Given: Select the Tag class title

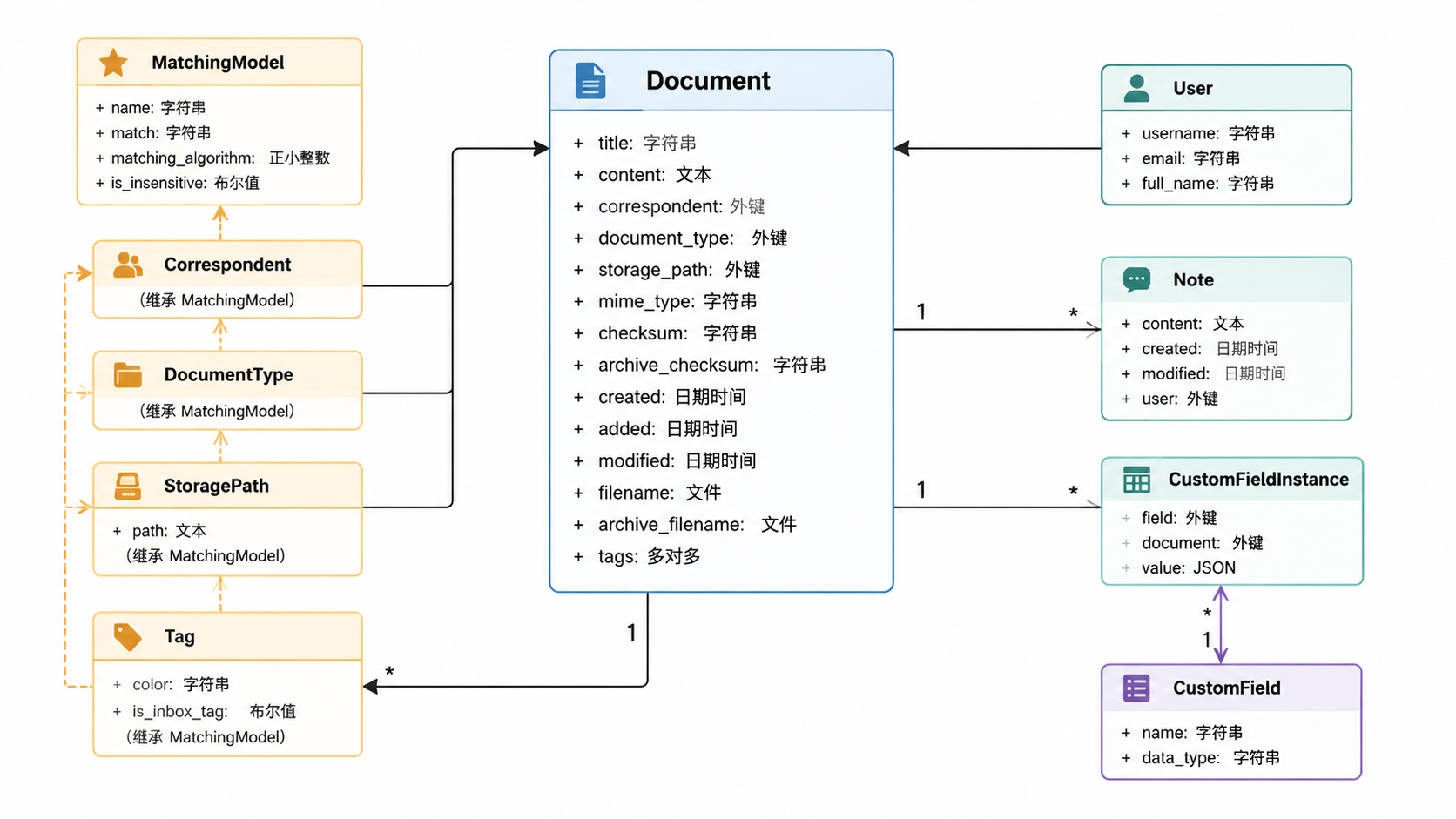Looking at the screenshot, I should 179,636.
